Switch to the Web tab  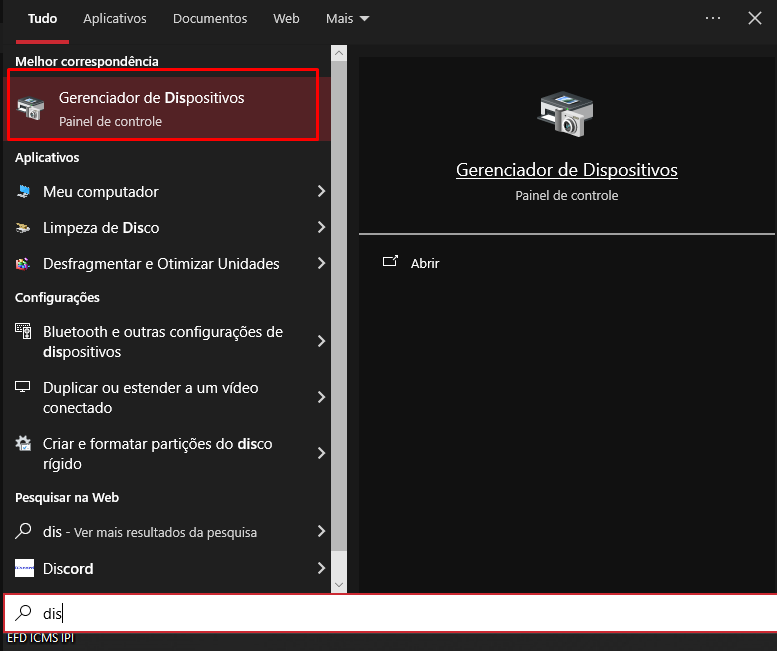pos(286,19)
